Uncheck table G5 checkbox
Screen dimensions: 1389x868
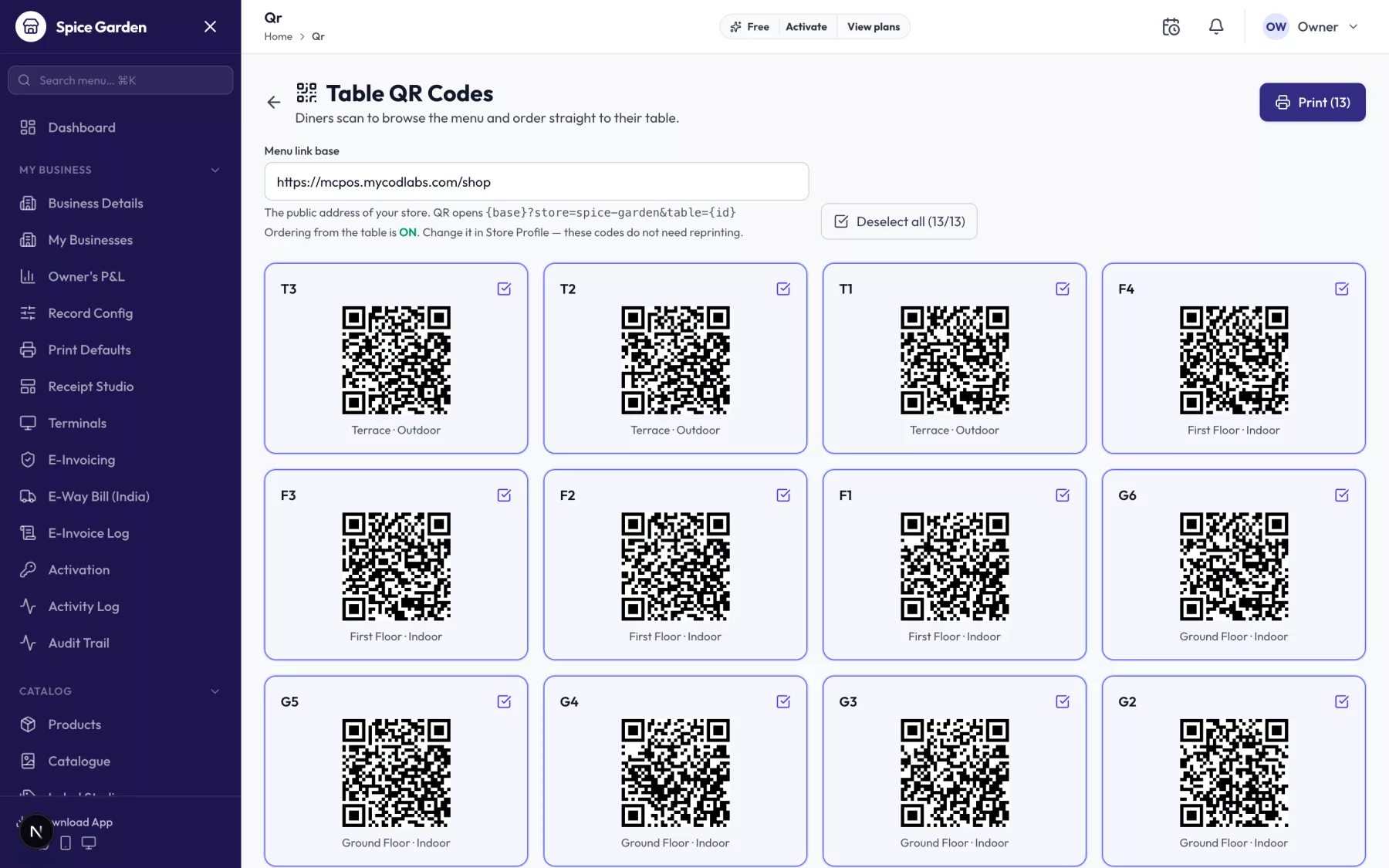[x=504, y=701]
